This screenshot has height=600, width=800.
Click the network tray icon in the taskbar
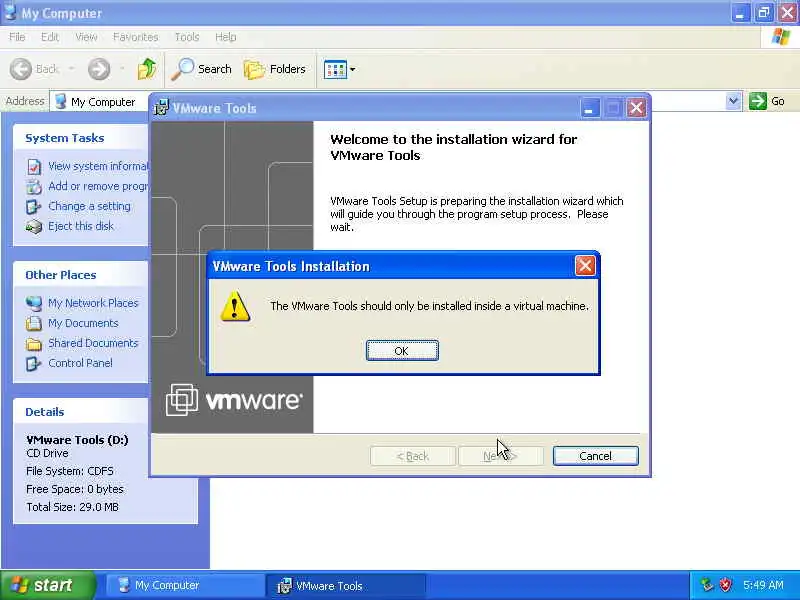pyautogui.click(x=707, y=585)
